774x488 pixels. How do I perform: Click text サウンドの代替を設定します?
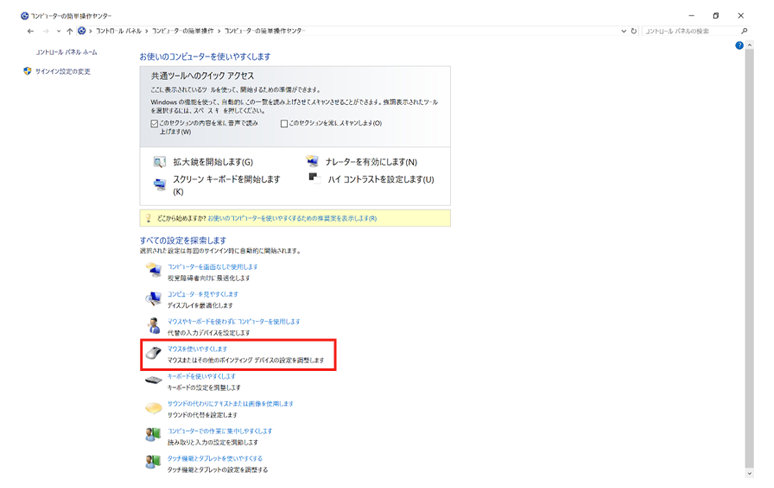[x=202, y=415]
